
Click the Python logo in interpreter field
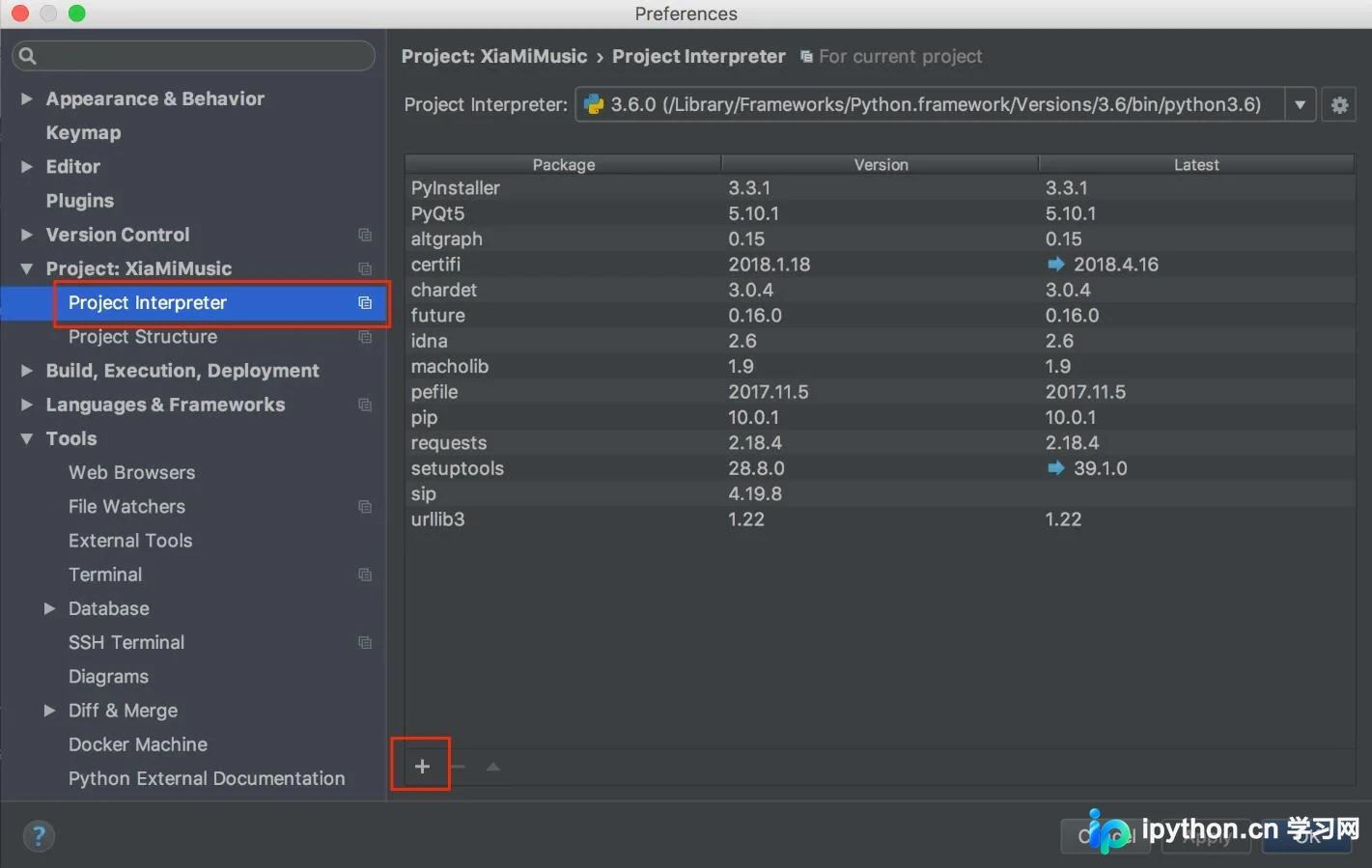594,104
